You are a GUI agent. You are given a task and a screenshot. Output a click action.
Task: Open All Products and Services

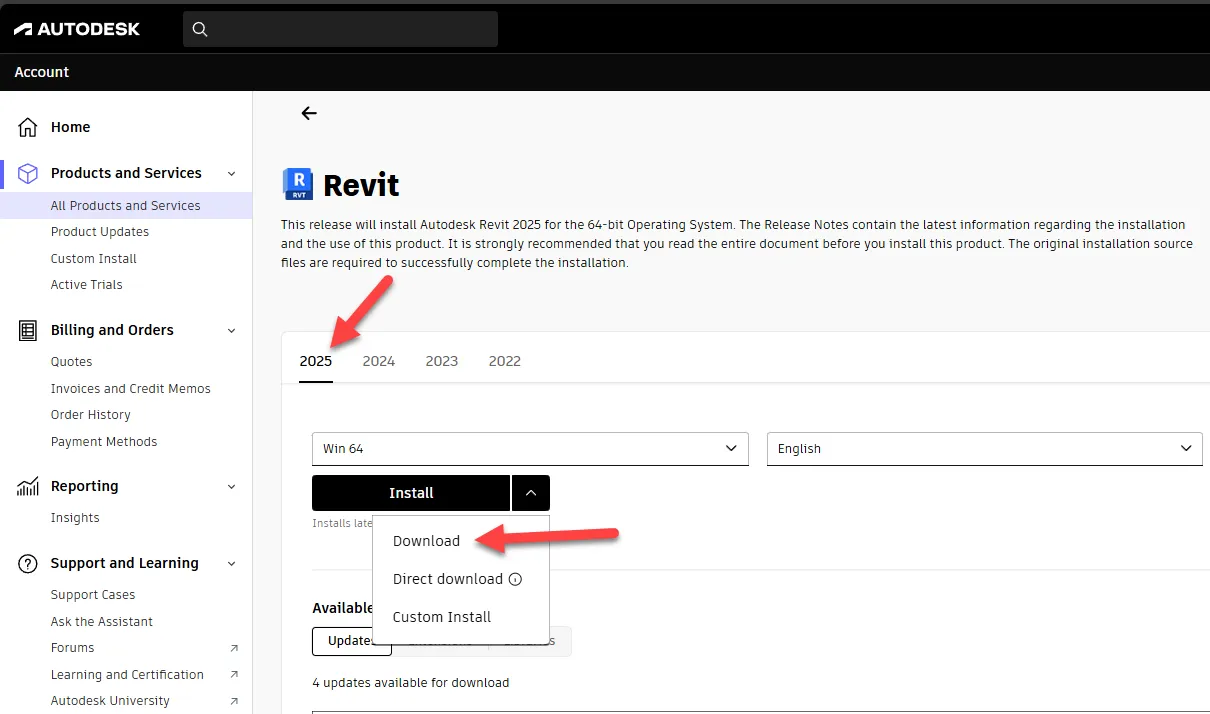[x=126, y=205]
